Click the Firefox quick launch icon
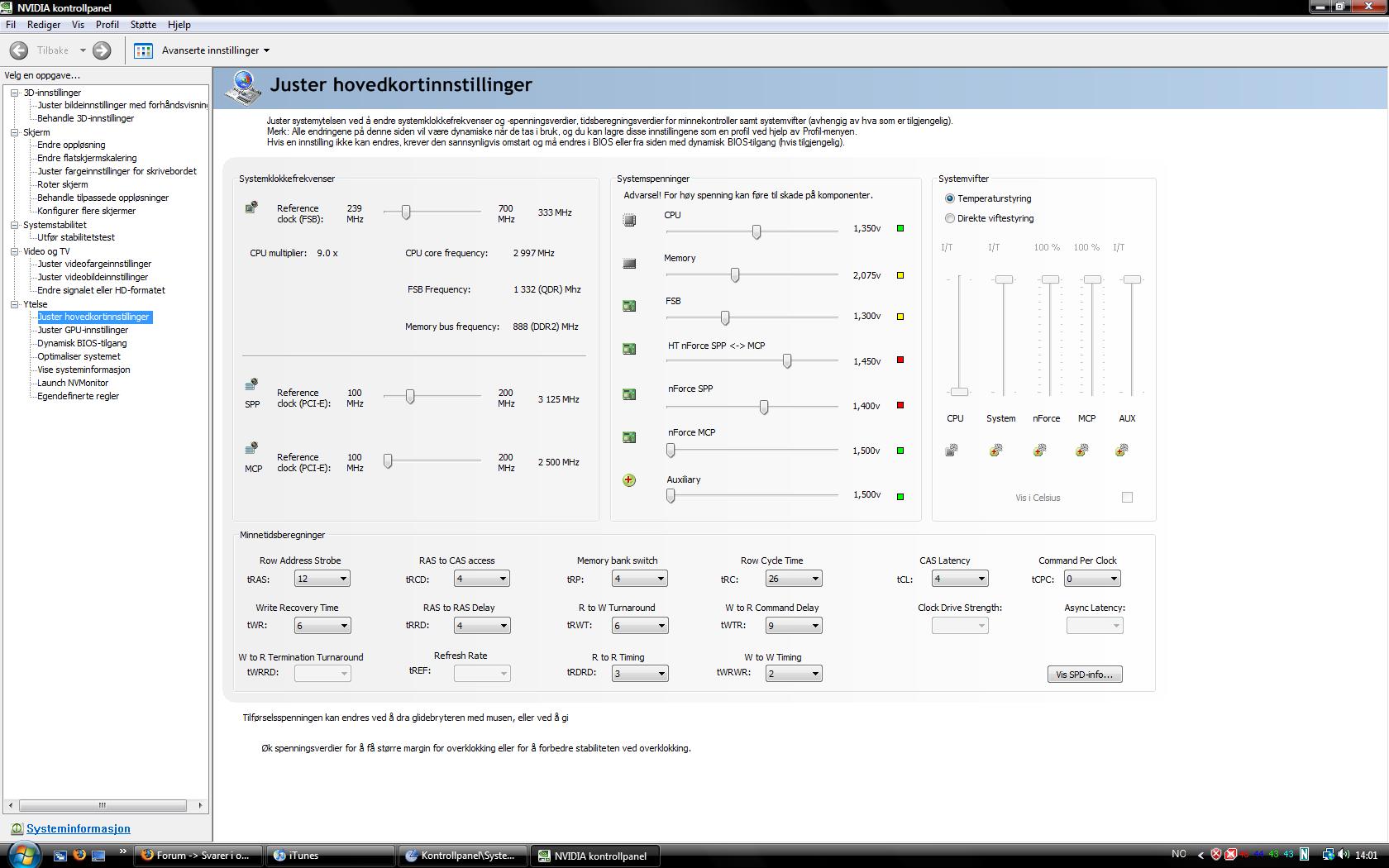 coord(79,856)
